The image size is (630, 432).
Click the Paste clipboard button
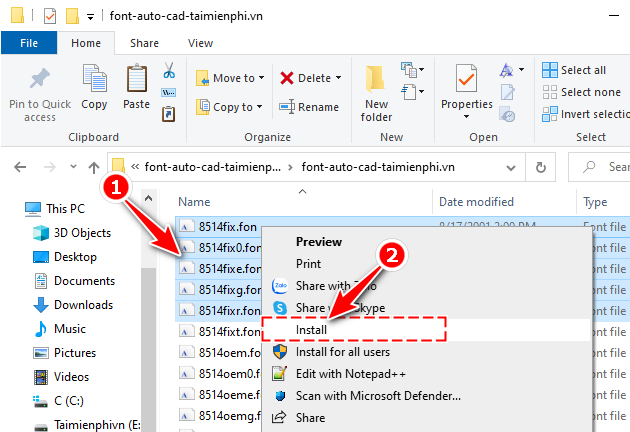tap(137, 86)
